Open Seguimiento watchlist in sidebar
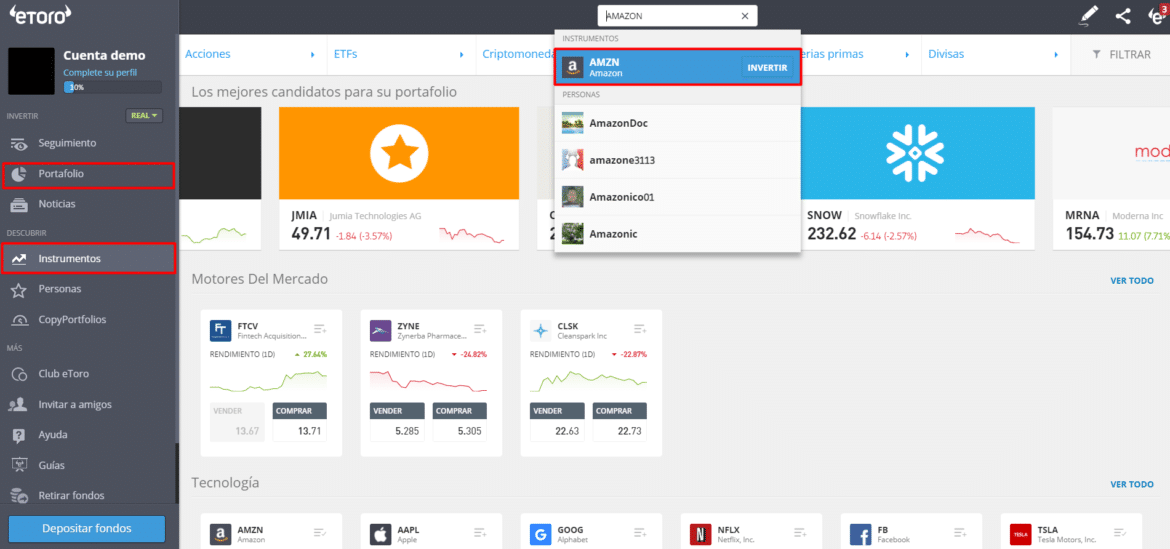The image size is (1170, 549). 67,143
